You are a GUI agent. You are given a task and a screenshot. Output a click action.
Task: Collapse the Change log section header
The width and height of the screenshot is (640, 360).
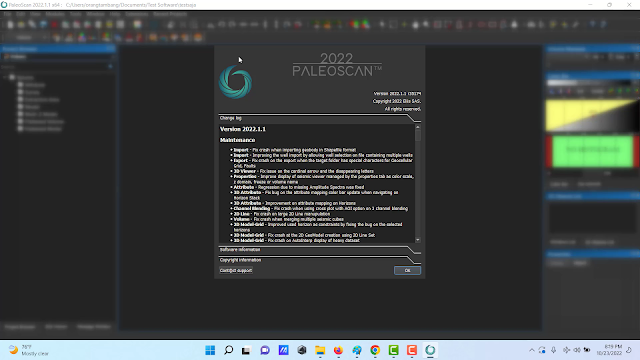[x=320, y=118]
